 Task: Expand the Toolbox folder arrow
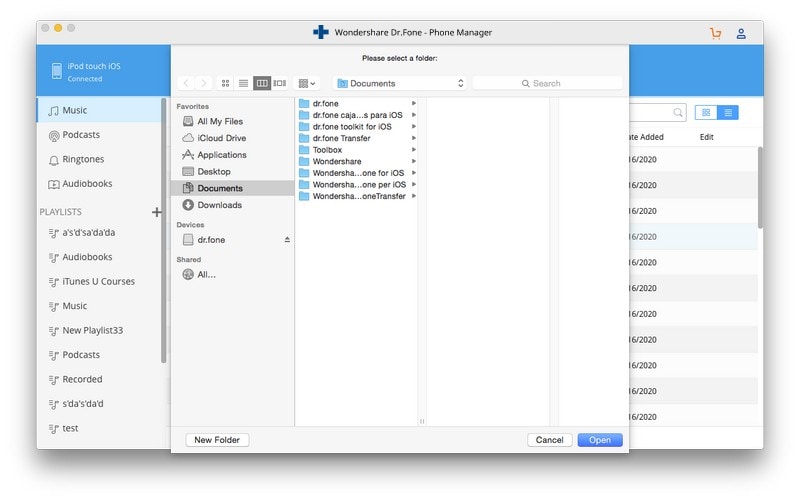414,150
